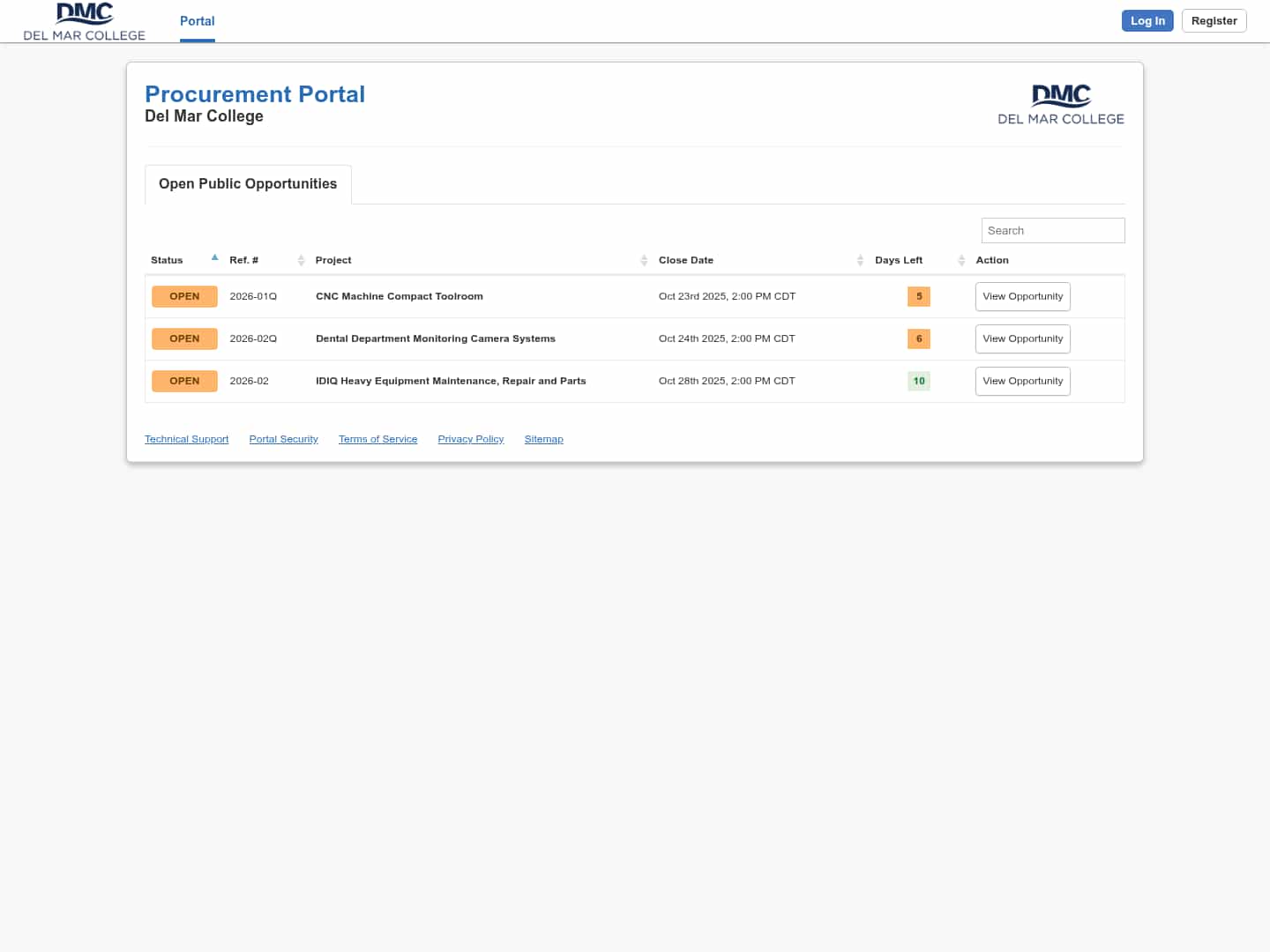The width and height of the screenshot is (1270, 952).
Task: Sort by Ref. # column arrows
Action: pyautogui.click(x=301, y=260)
